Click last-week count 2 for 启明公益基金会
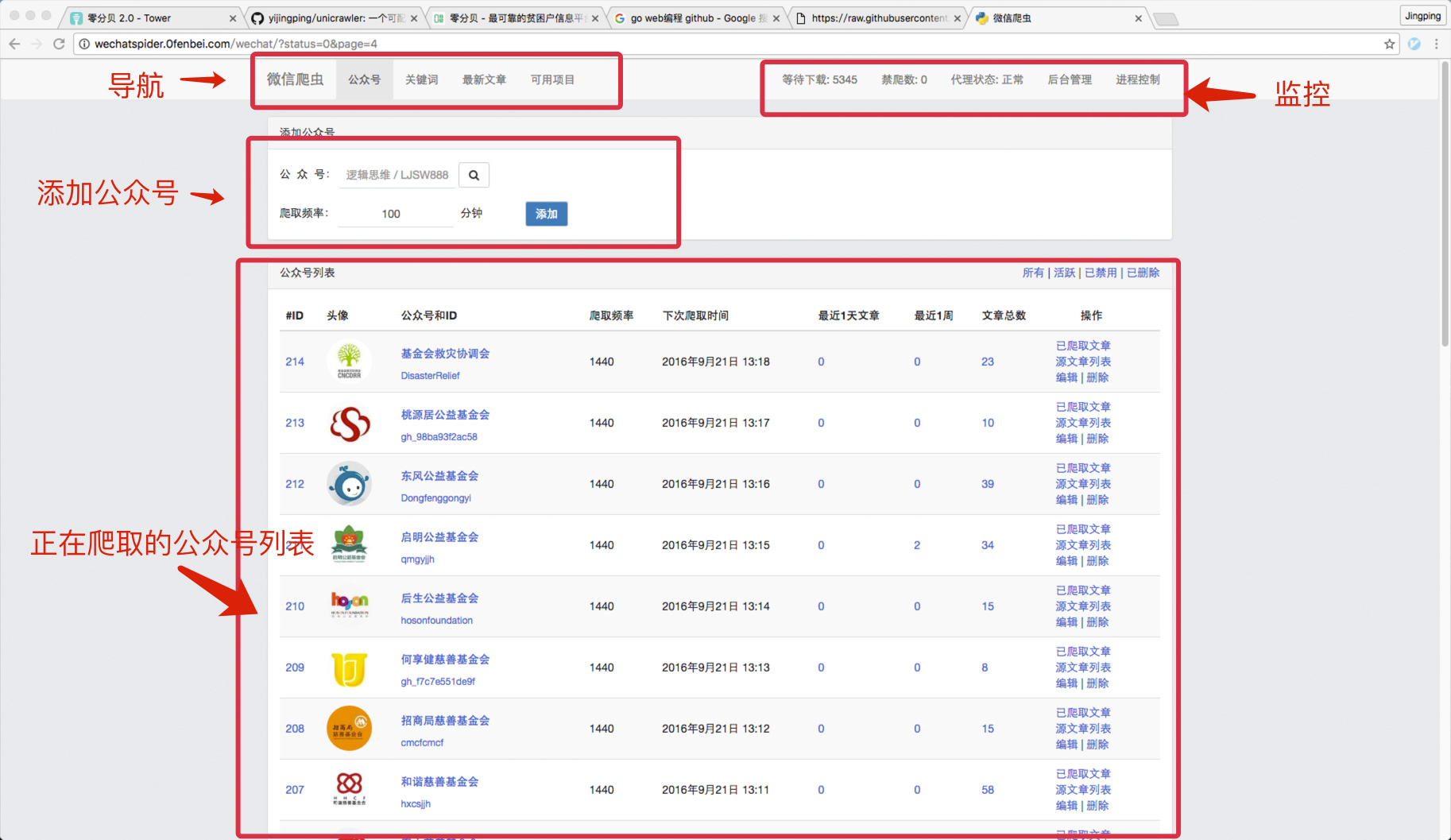 coord(917,545)
